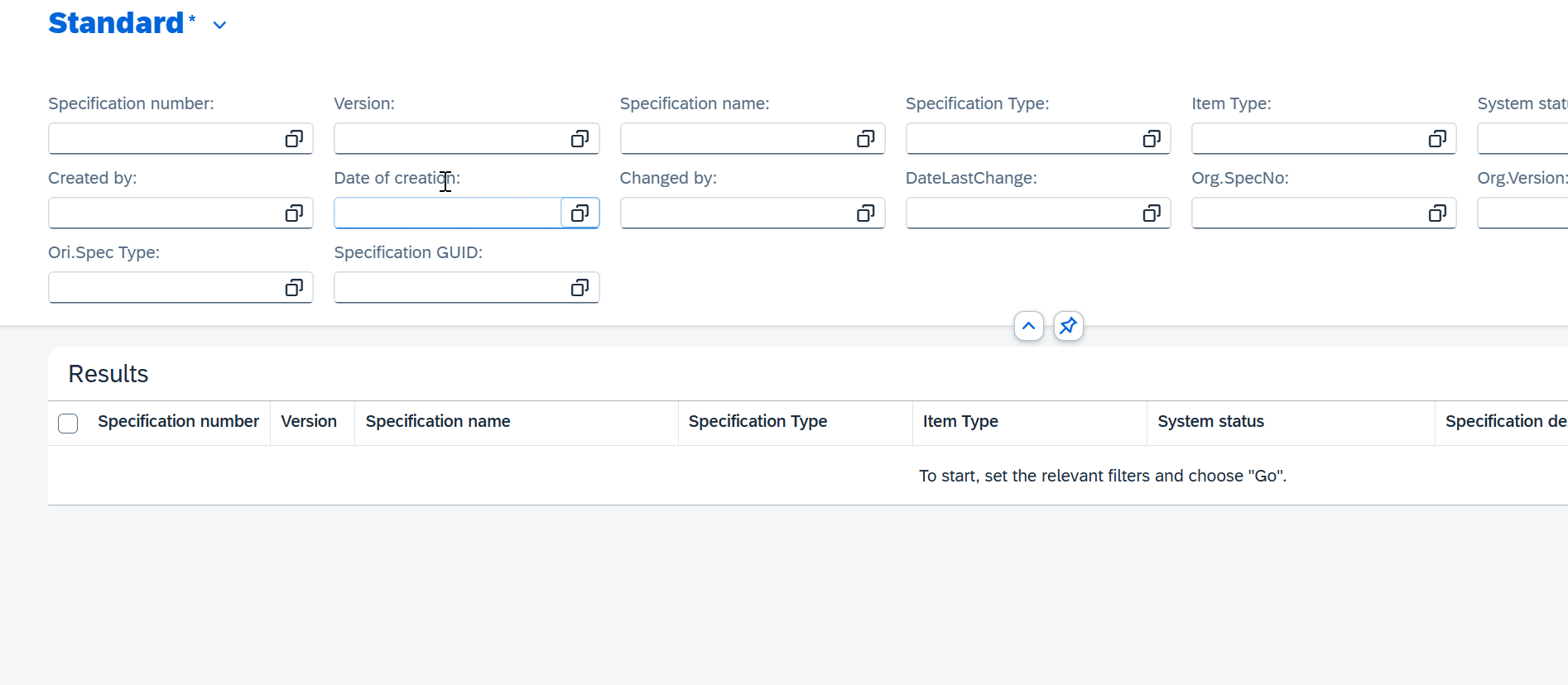Open value help for Changed by
Viewport: 1568px width, 685px height.
click(x=865, y=213)
